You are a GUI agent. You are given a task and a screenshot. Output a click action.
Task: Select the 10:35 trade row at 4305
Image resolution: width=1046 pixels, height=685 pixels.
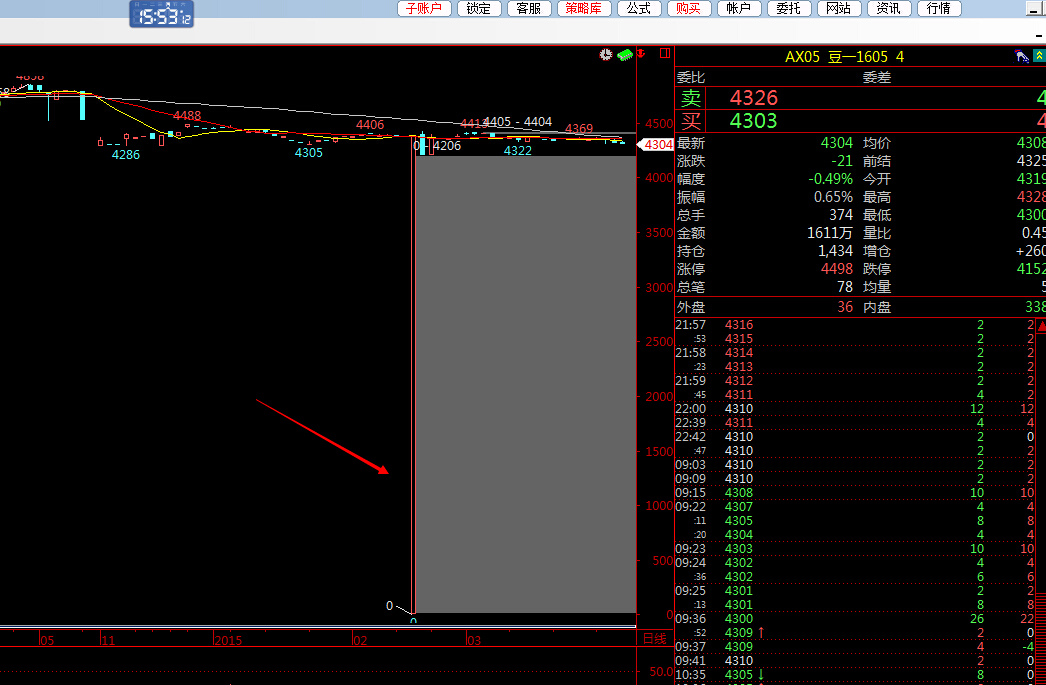[x=855, y=675]
